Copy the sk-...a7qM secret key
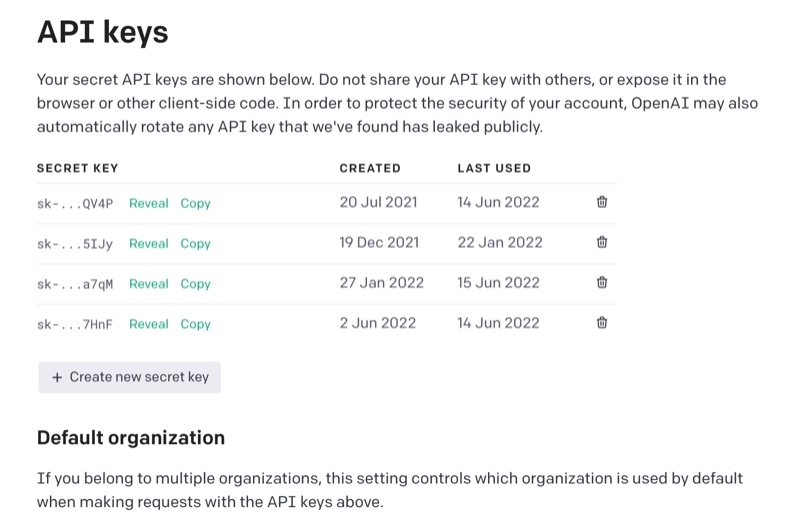 (195, 284)
